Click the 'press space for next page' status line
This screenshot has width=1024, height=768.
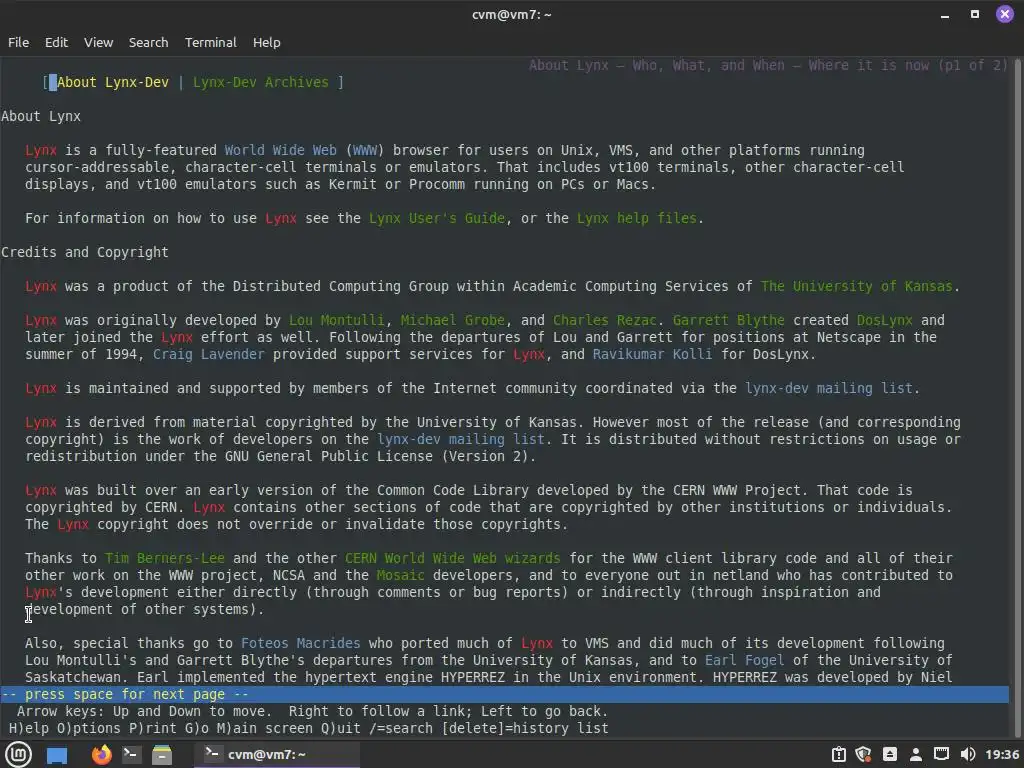504,694
